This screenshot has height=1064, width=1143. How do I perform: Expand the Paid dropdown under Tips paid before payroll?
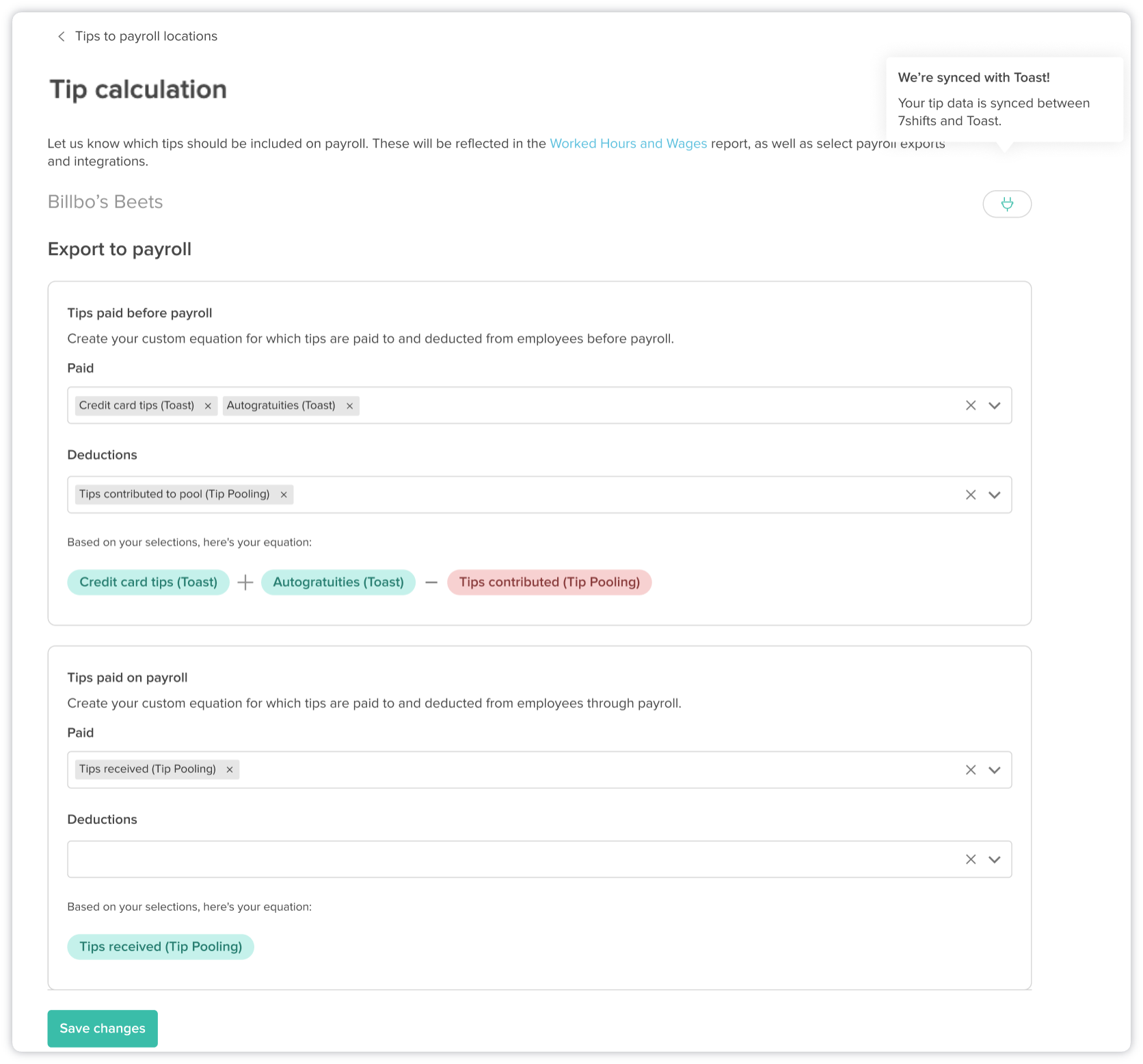coord(995,405)
